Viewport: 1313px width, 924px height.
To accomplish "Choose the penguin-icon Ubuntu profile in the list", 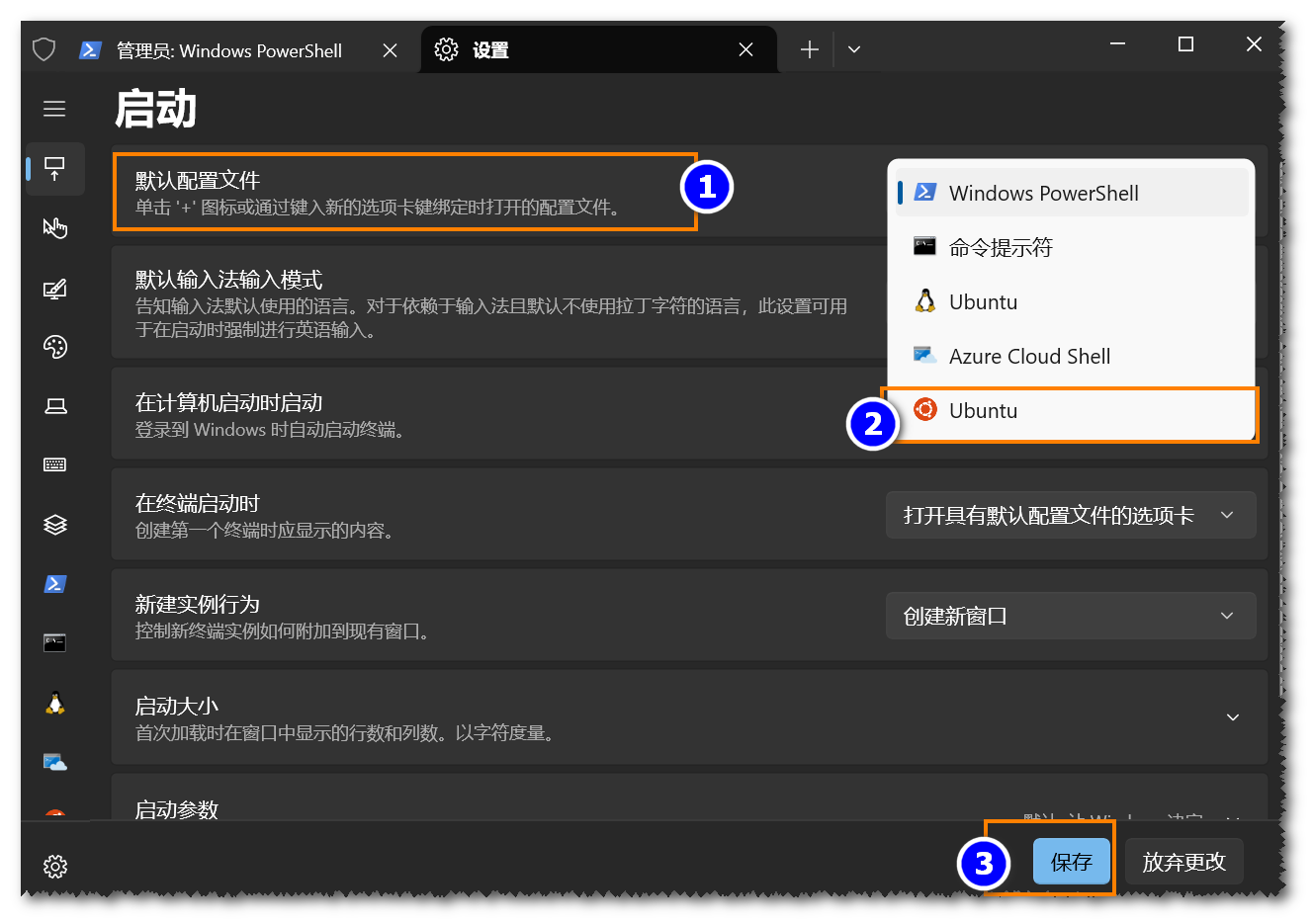I will [1072, 302].
